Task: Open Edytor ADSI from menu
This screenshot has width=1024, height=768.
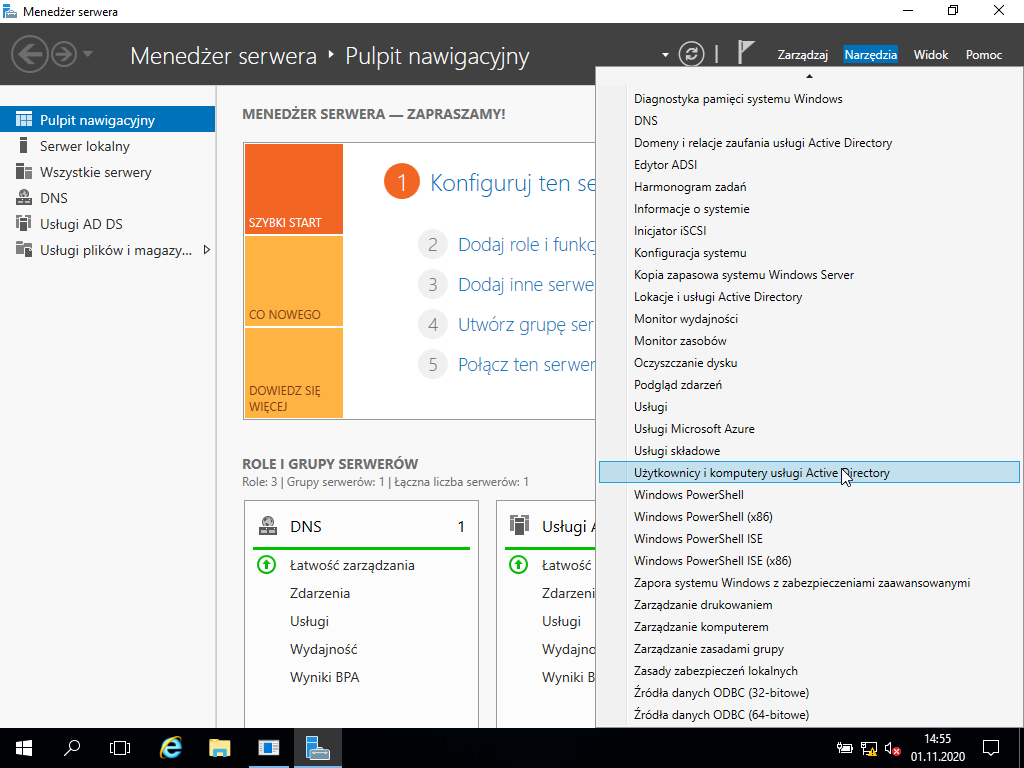Action: tap(809, 165)
